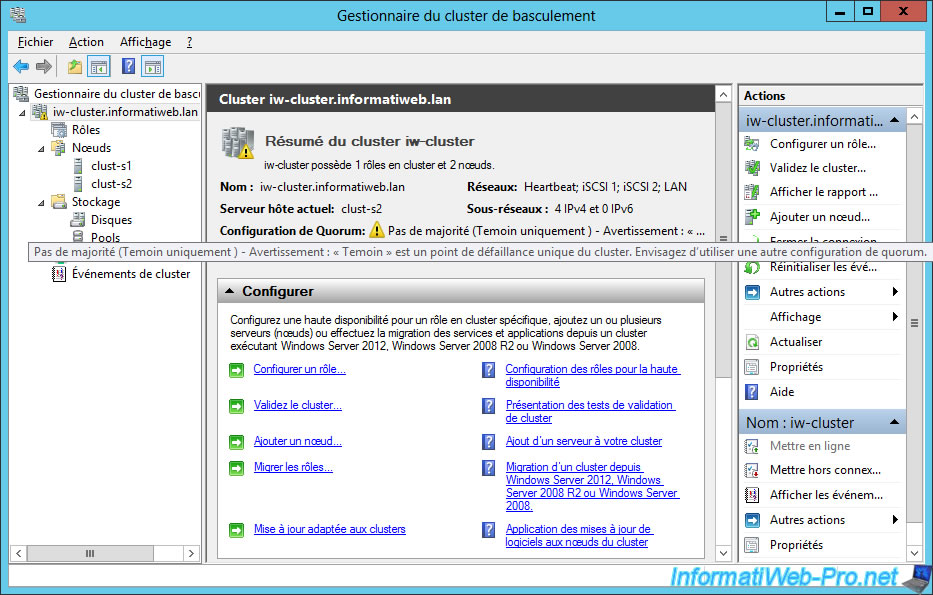This screenshot has width=933, height=595.
Task: Click the Aide question mark icon
Action: tap(752, 392)
